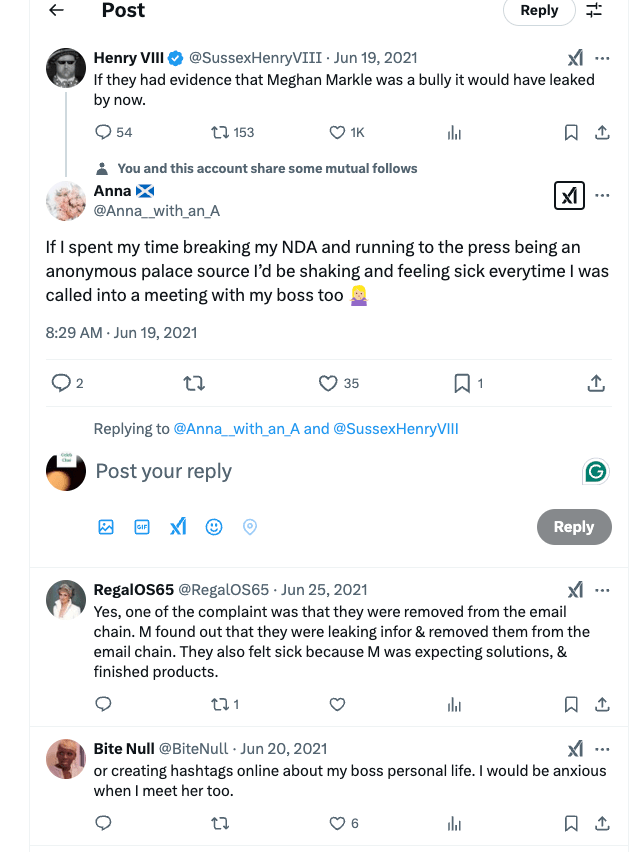View analytics for Henry VIII's post

[454, 131]
